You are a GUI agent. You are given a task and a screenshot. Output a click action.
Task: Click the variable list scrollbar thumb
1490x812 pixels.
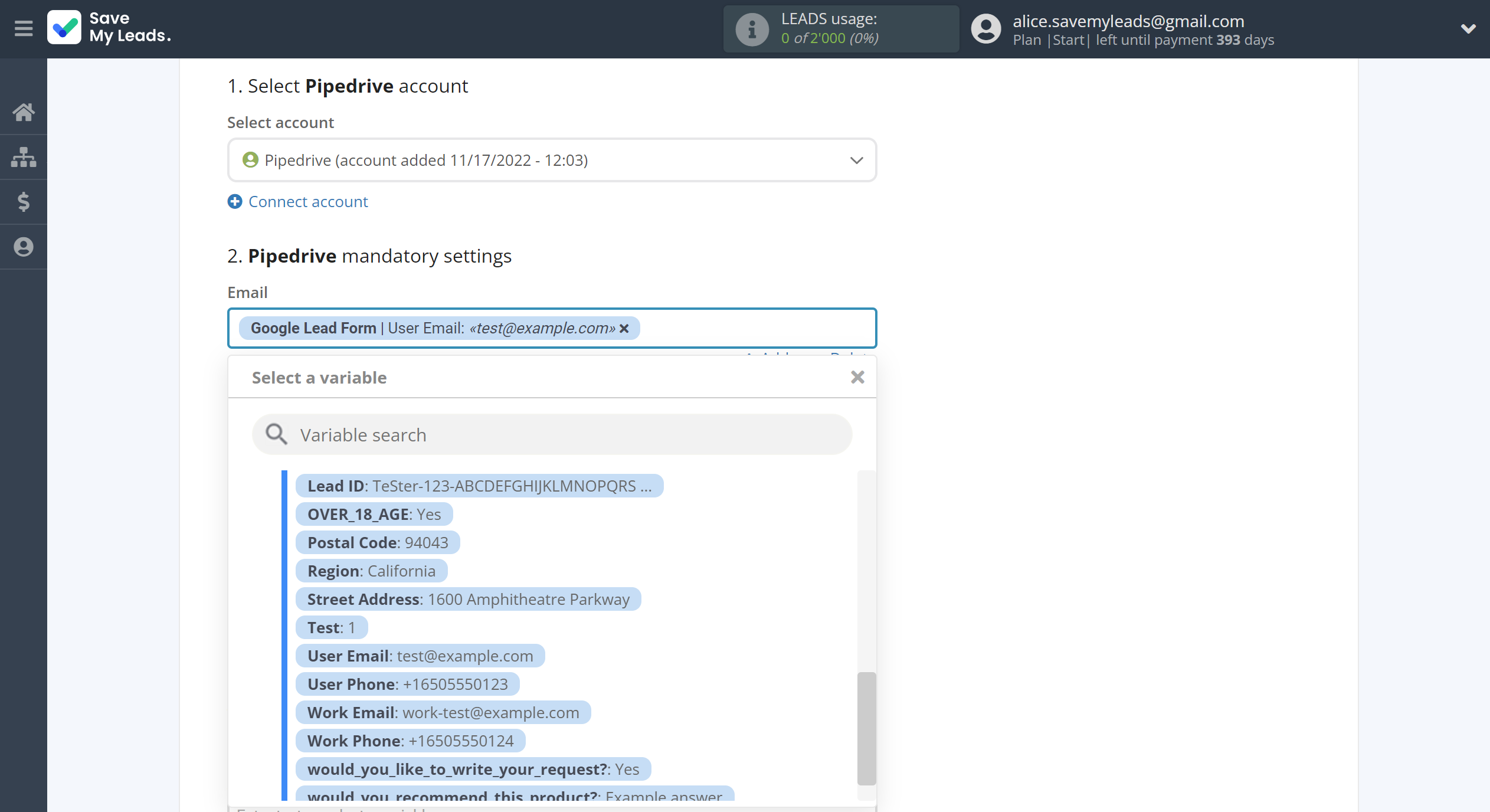coord(866,728)
